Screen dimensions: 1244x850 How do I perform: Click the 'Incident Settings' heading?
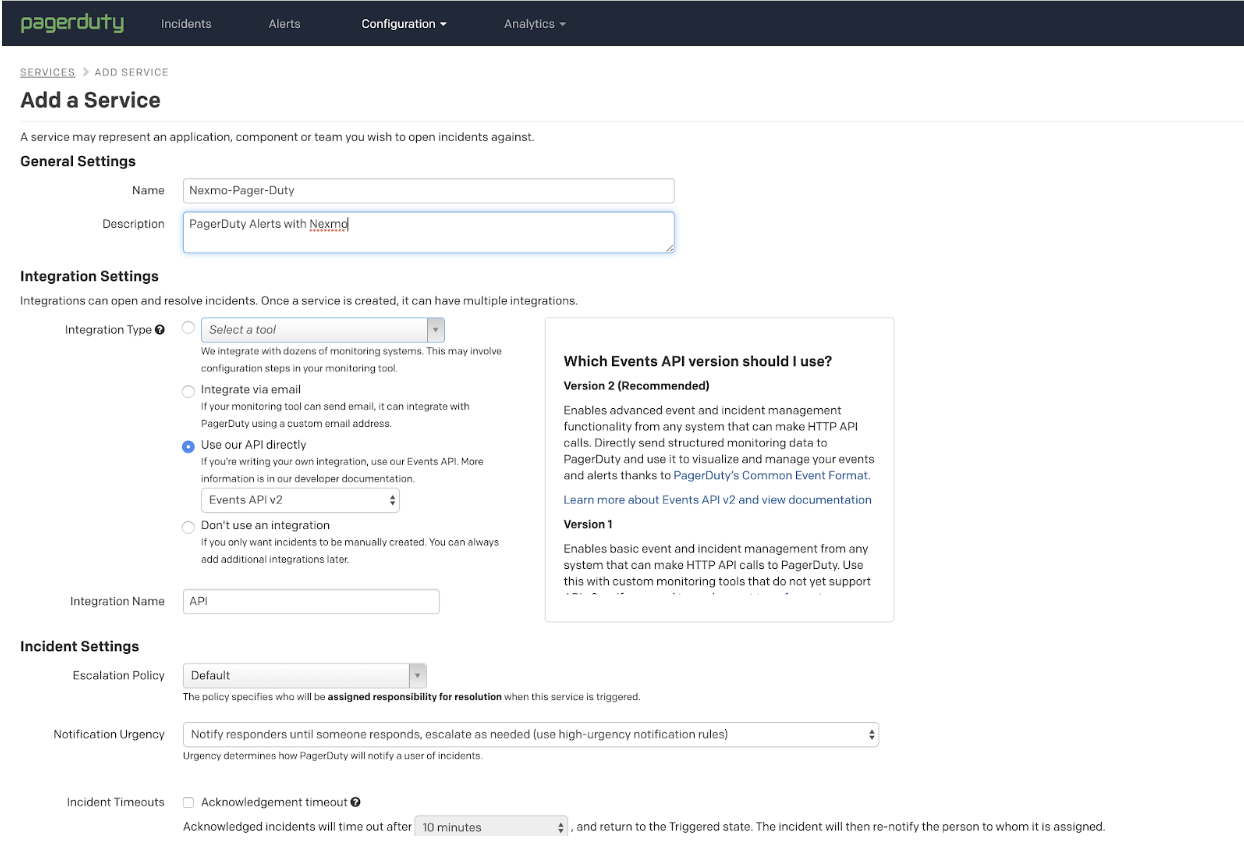[x=80, y=646]
